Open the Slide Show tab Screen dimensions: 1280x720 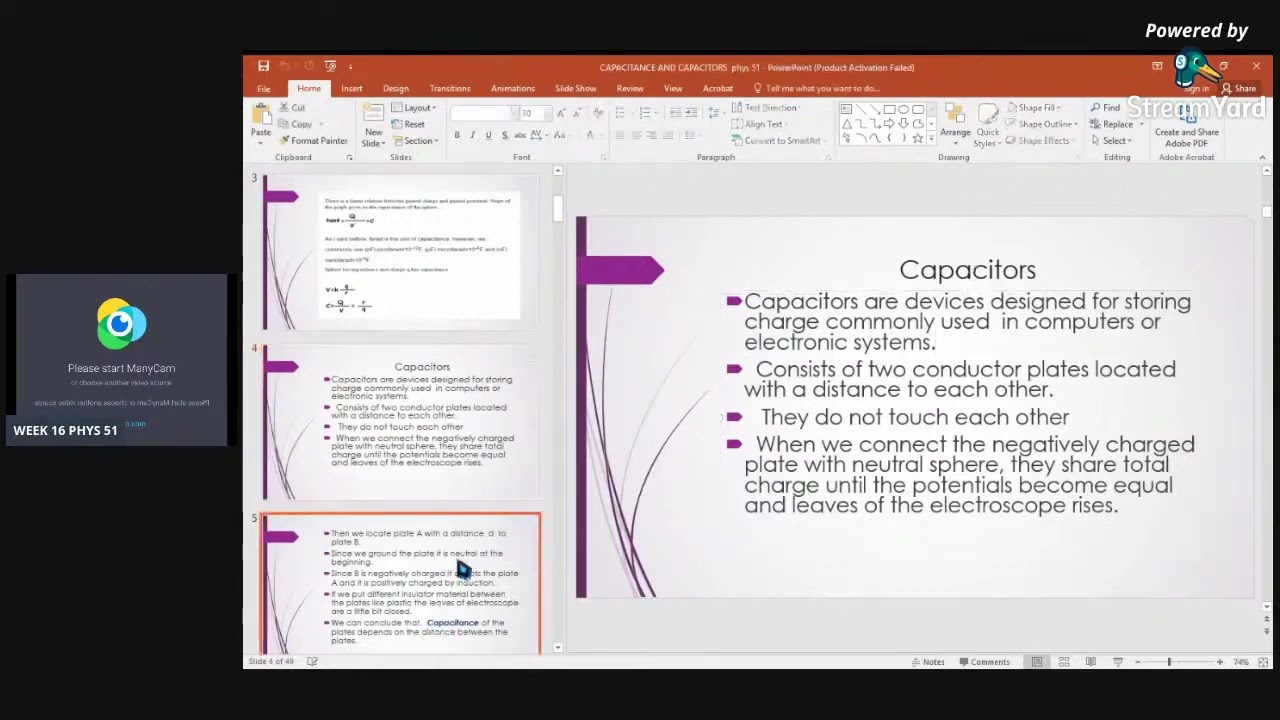point(576,89)
